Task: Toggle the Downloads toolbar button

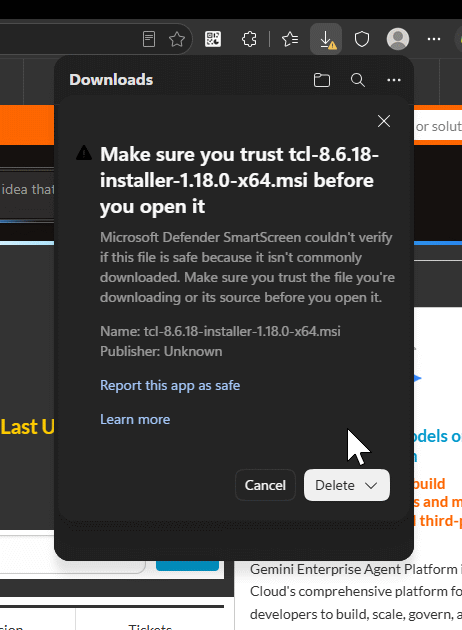Action: coord(326,39)
